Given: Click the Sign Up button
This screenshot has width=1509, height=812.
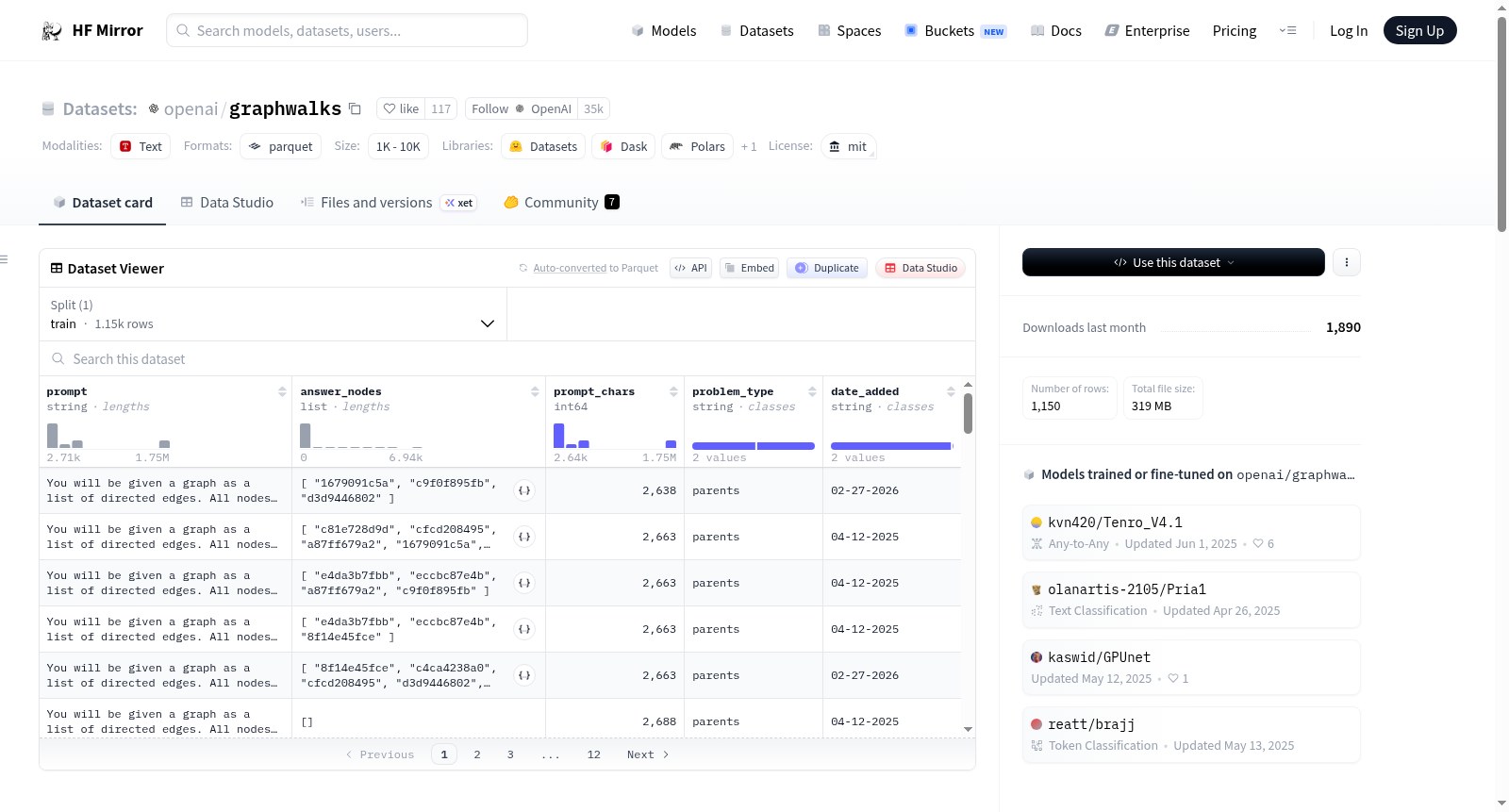Looking at the screenshot, I should [x=1419, y=31].
